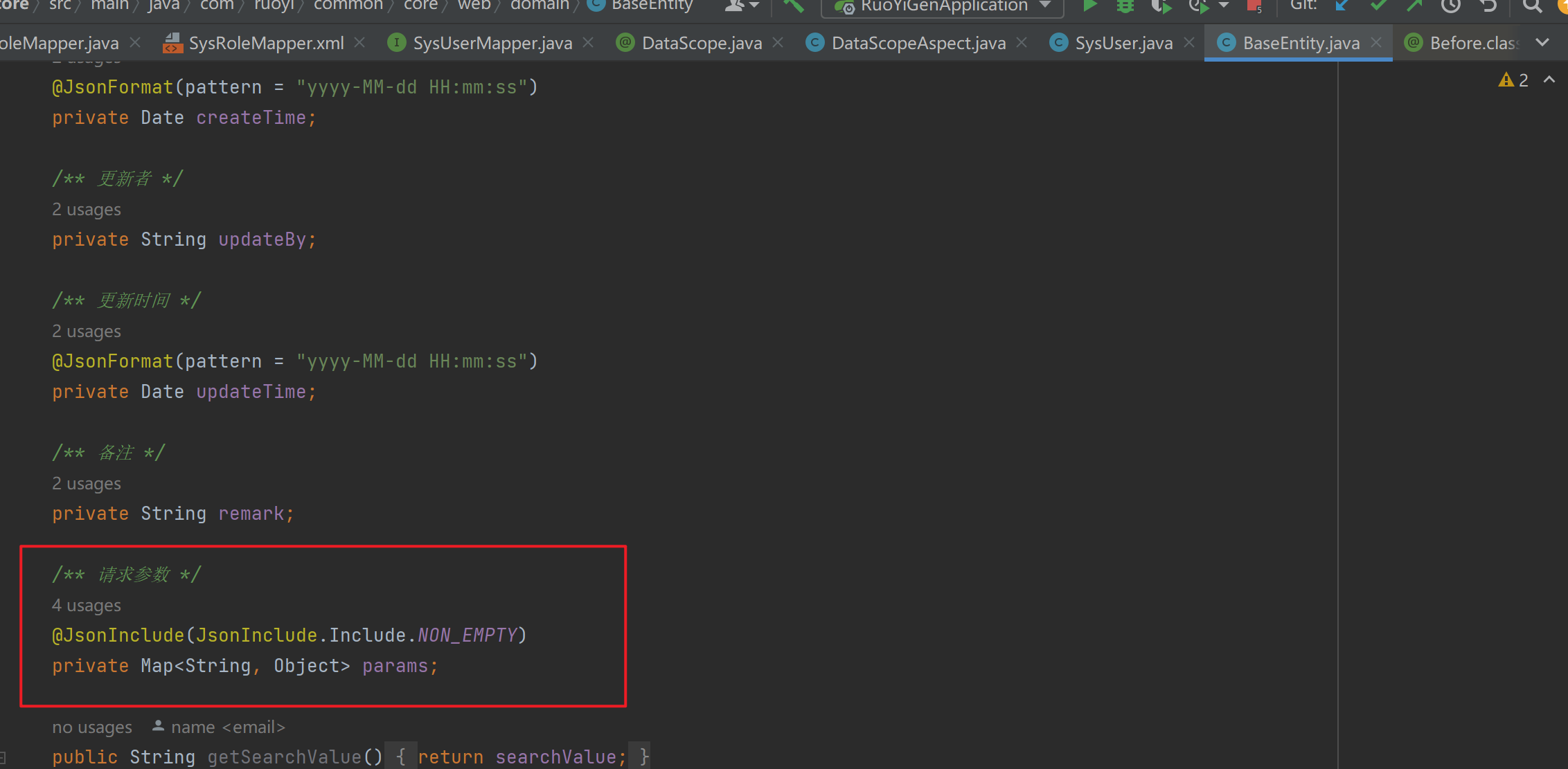Click the Debug bug icon
This screenshot has height=769, width=1568.
pyautogui.click(x=1125, y=6)
